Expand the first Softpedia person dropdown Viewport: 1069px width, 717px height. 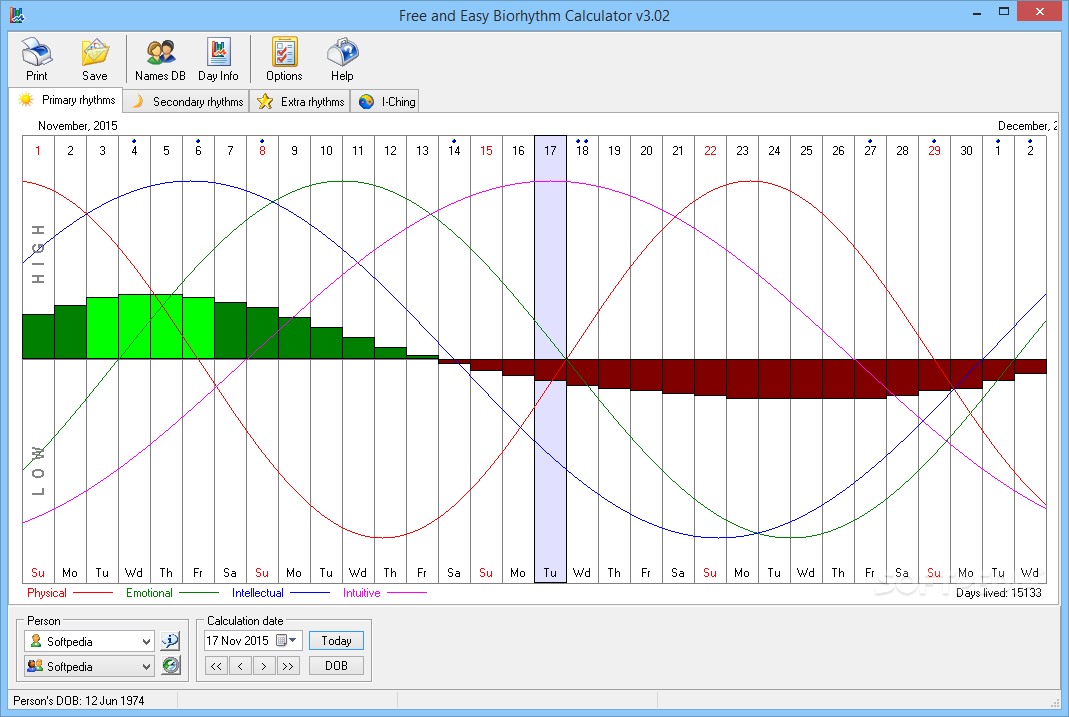pos(146,641)
